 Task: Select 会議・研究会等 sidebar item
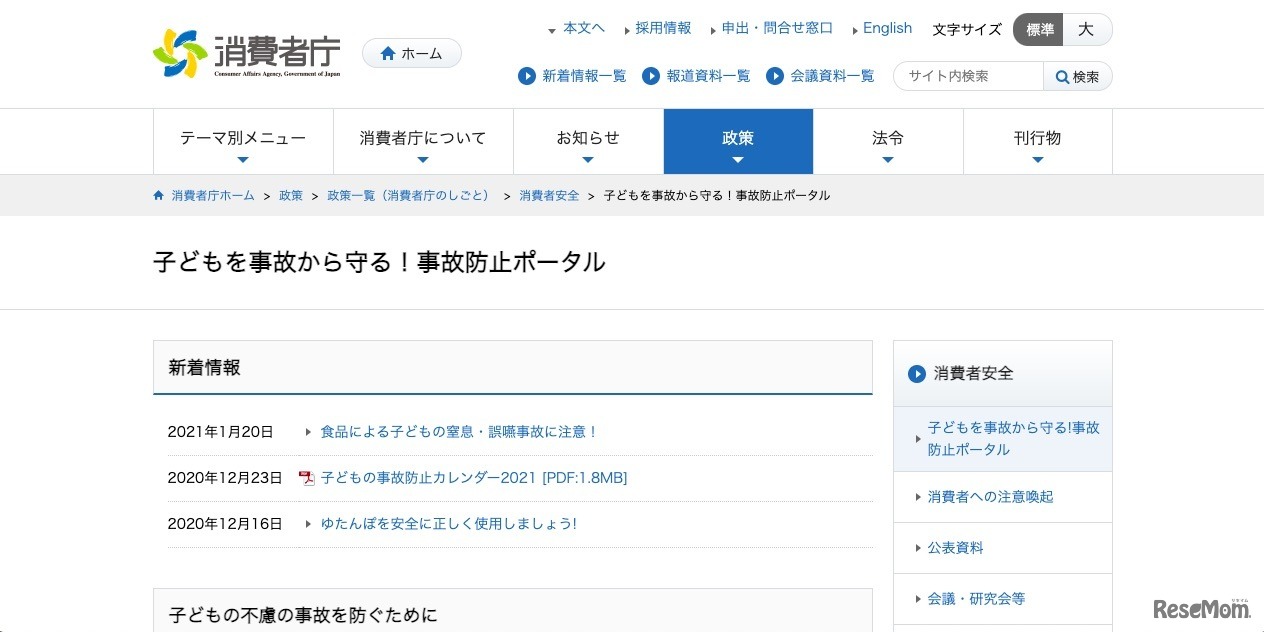pyautogui.click(x=1003, y=599)
